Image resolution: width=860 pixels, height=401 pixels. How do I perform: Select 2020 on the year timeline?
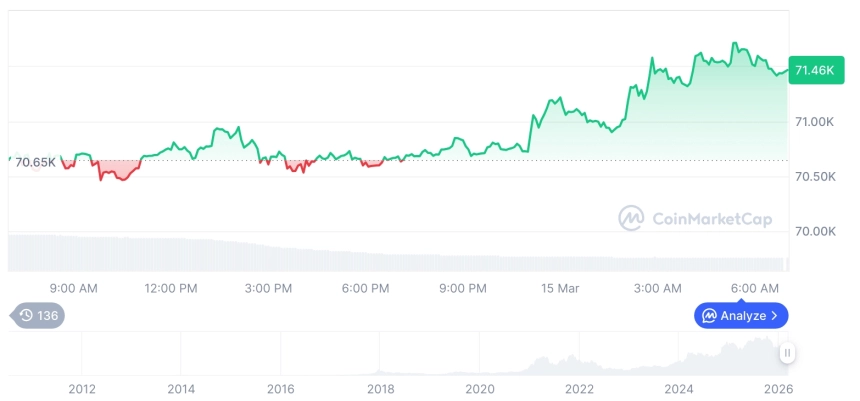(x=480, y=389)
